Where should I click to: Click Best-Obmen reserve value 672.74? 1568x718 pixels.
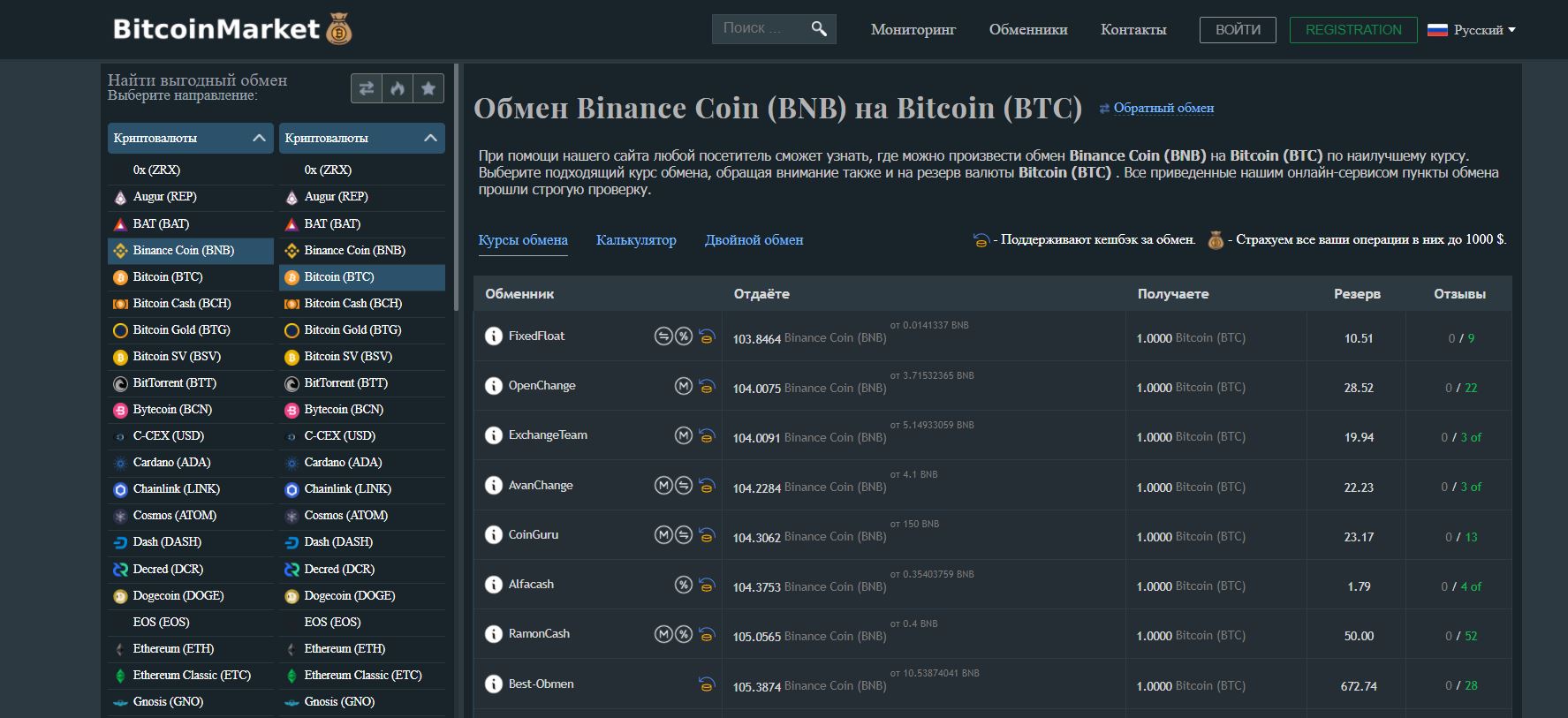pyautogui.click(x=1359, y=686)
